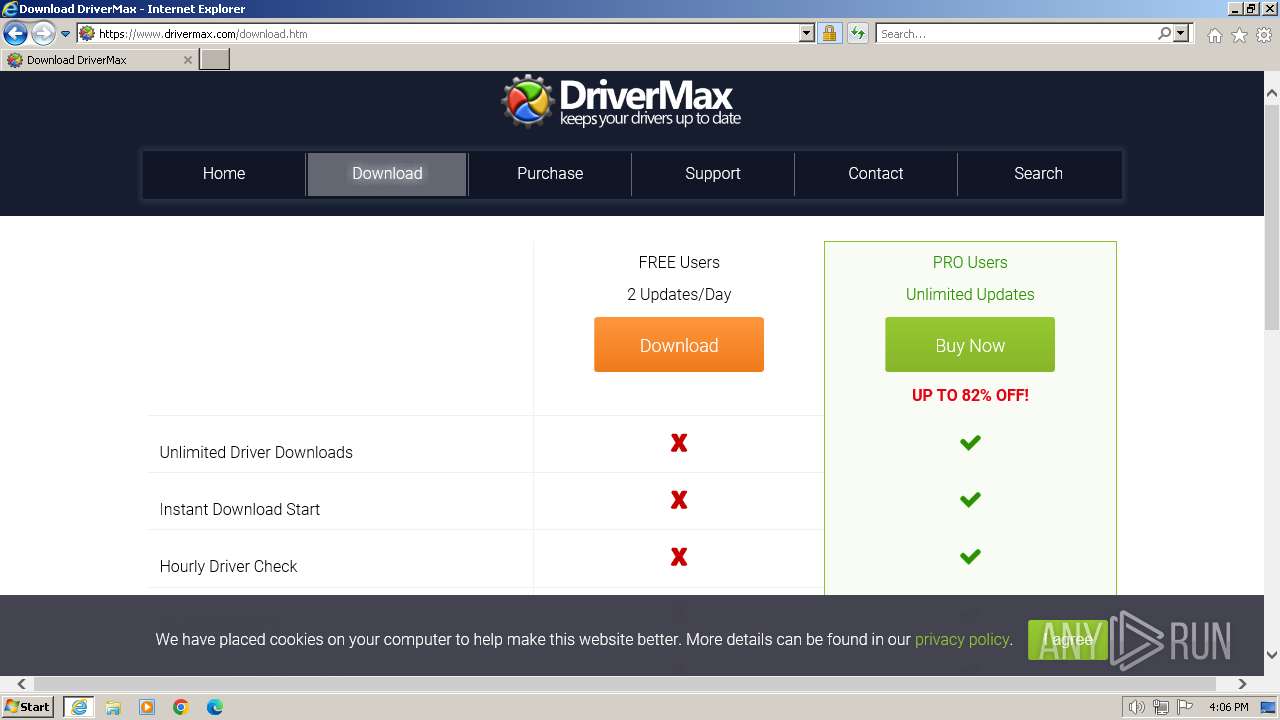Click the vertical scrollbar thumb
This screenshot has width=1280, height=720.
[x=1272, y=216]
